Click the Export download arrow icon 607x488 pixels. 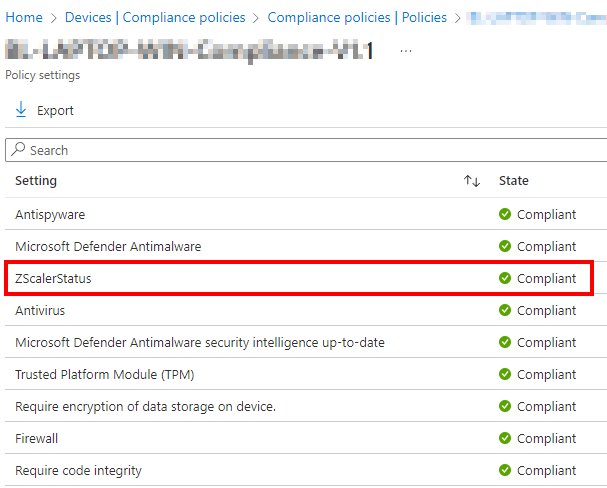pos(21,110)
